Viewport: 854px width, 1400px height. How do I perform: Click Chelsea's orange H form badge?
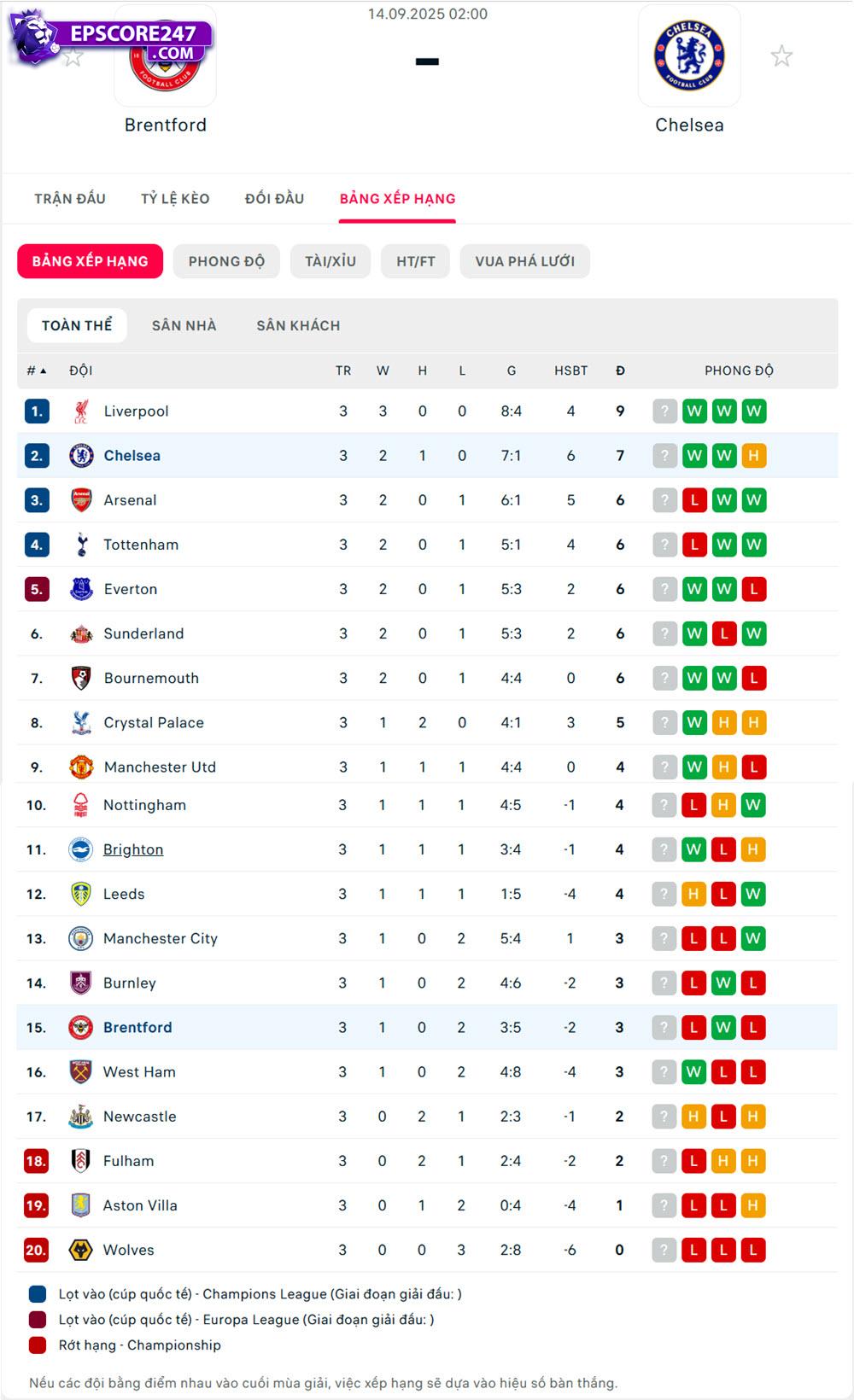point(753,456)
